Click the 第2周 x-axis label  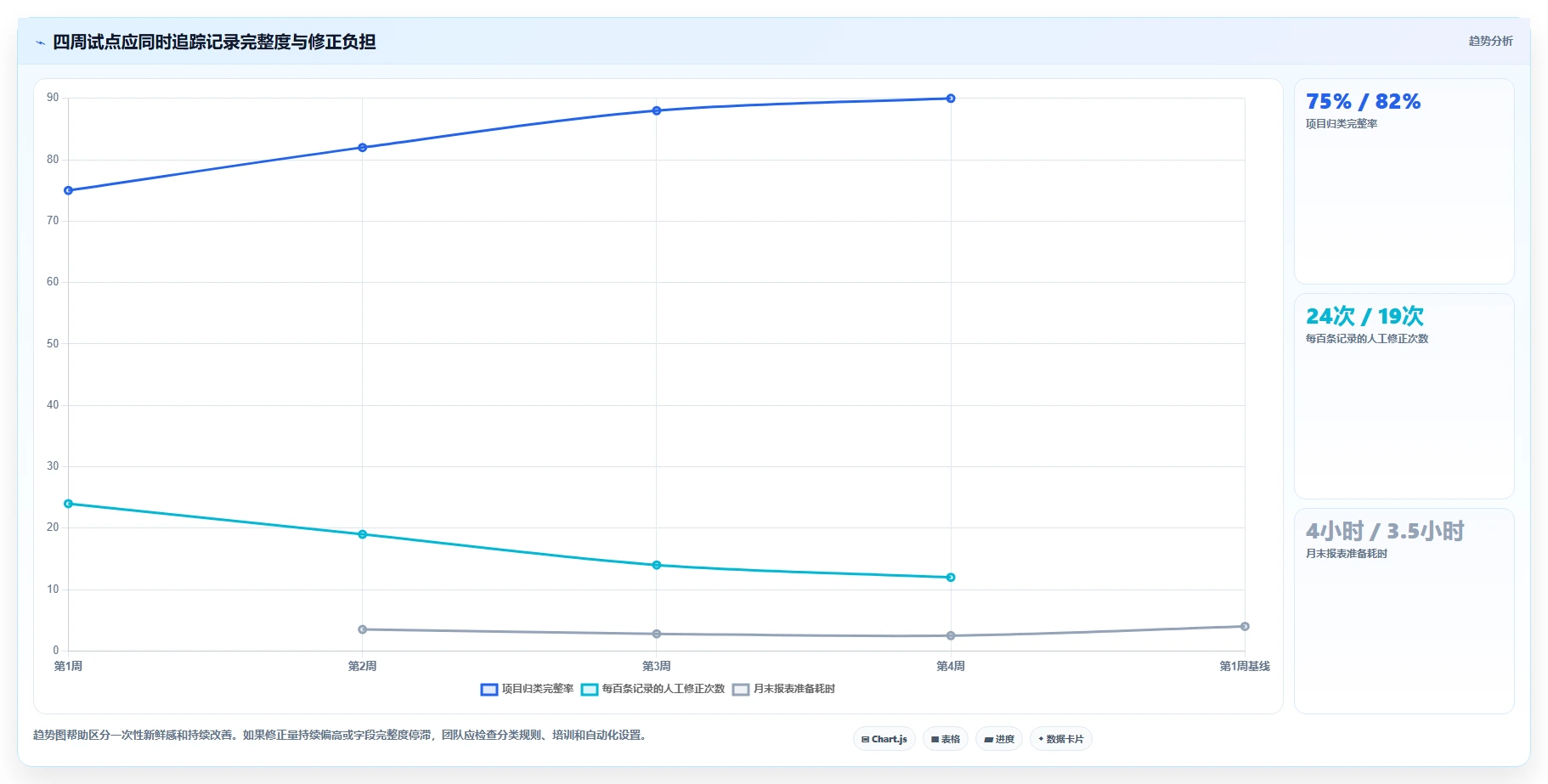pyautogui.click(x=363, y=667)
